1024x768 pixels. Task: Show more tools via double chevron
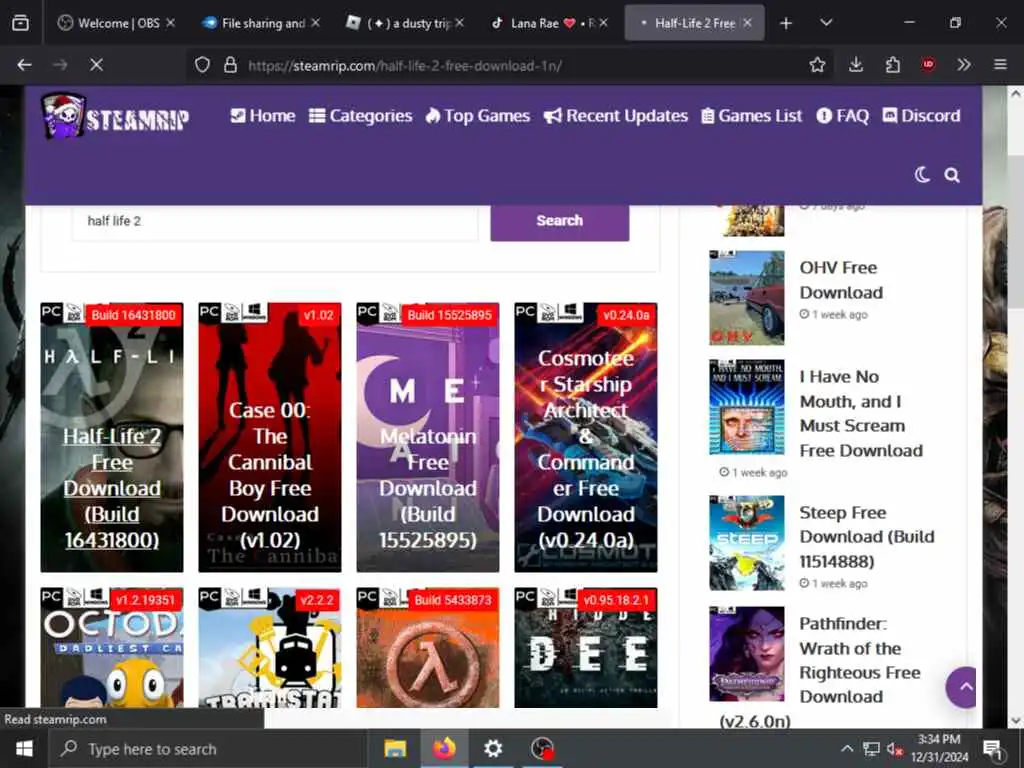(964, 65)
